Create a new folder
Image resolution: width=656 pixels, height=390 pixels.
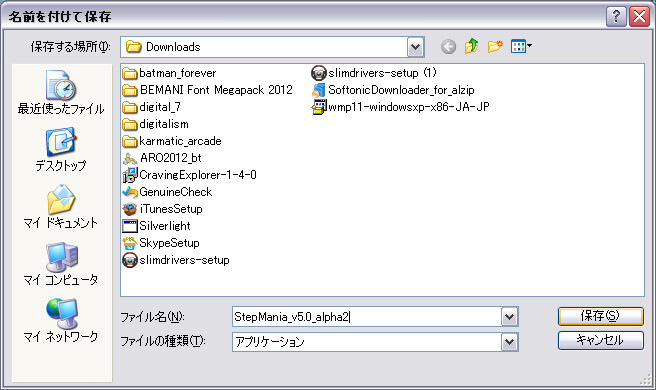click(495, 46)
